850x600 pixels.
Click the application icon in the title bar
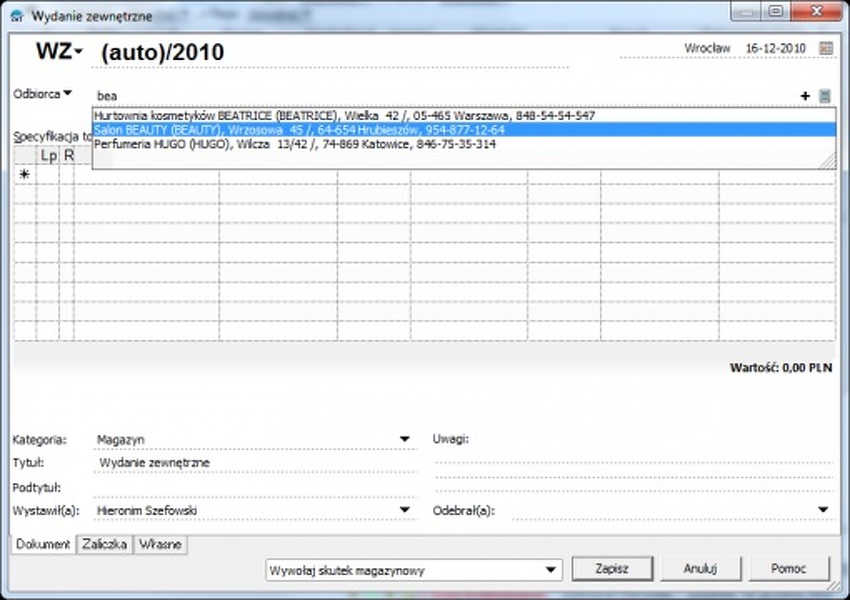point(16,16)
